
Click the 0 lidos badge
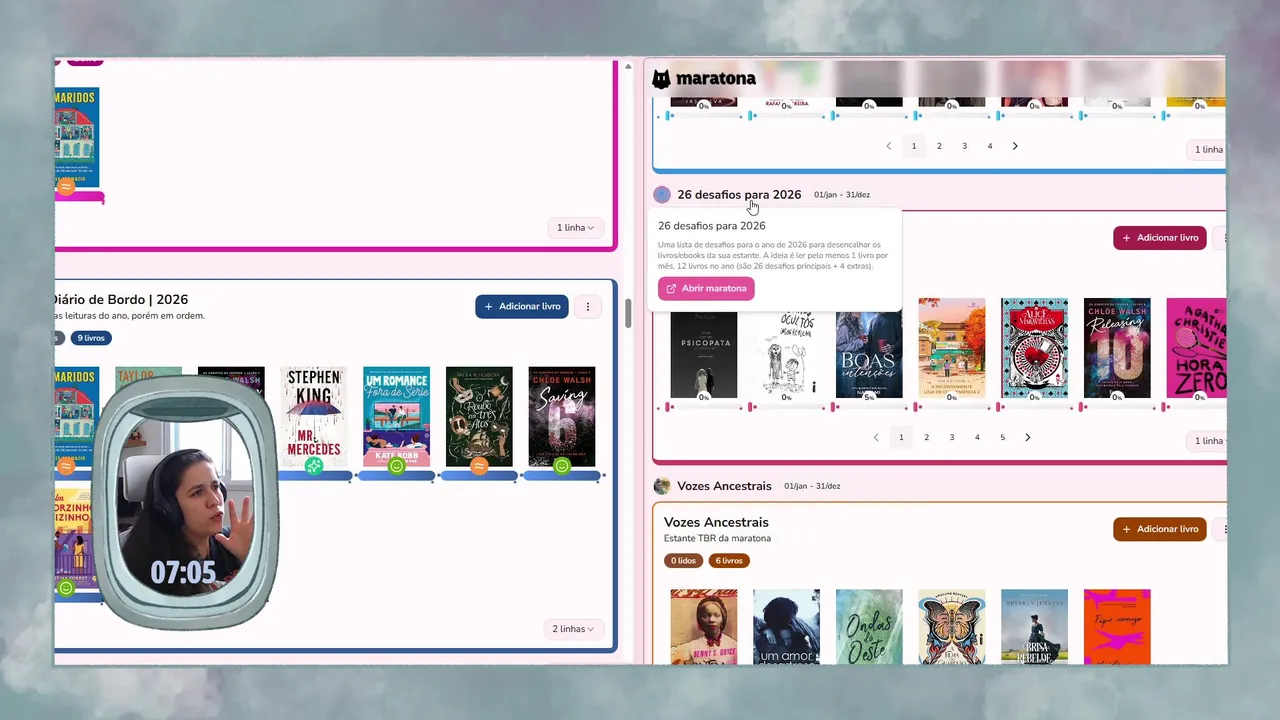click(x=683, y=561)
